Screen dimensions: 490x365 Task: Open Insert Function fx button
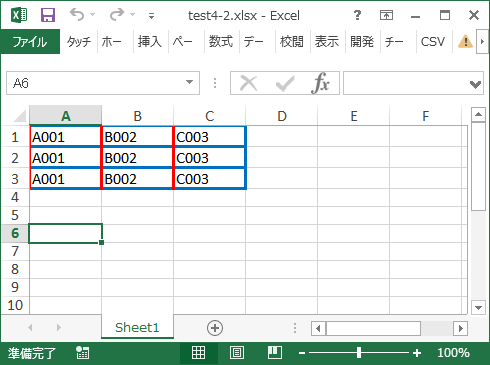[321, 83]
